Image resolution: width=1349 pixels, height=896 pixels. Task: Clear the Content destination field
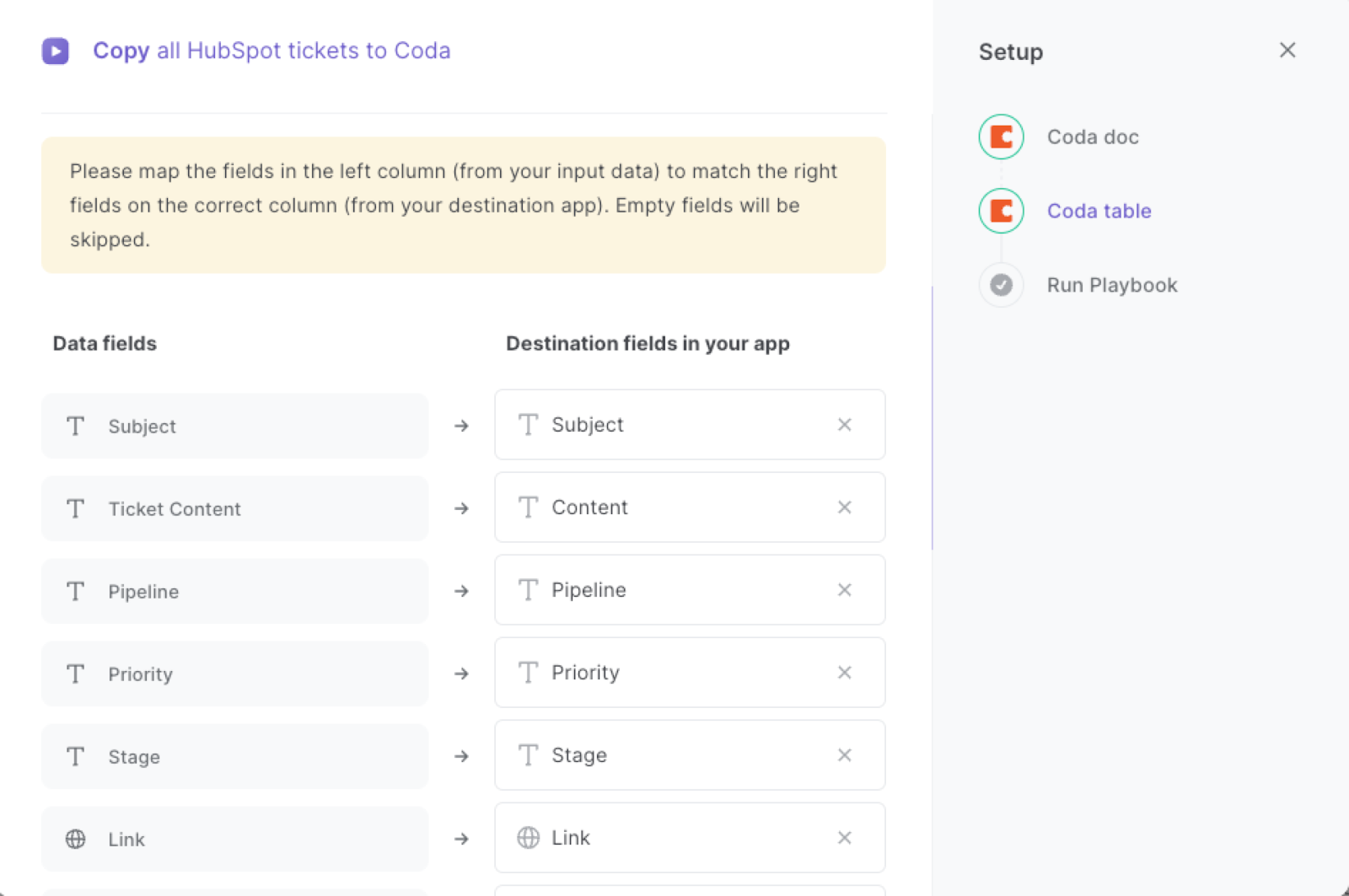tap(844, 507)
